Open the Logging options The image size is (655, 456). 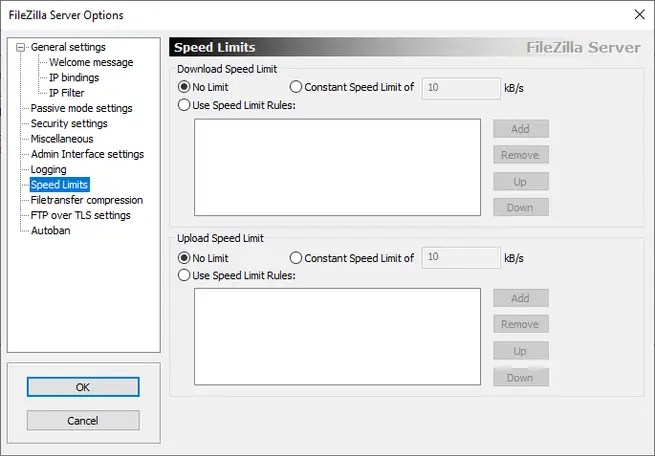click(49, 169)
